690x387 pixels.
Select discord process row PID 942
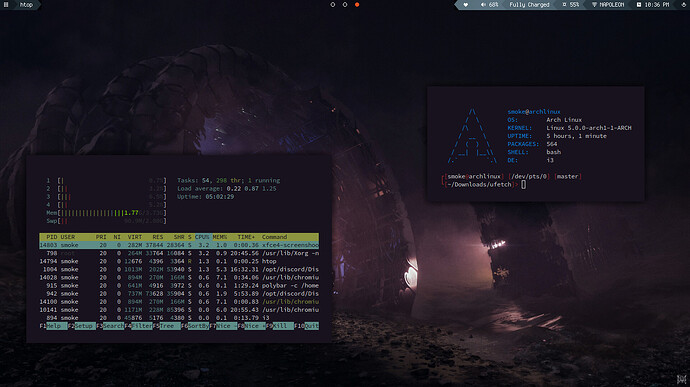(179, 293)
